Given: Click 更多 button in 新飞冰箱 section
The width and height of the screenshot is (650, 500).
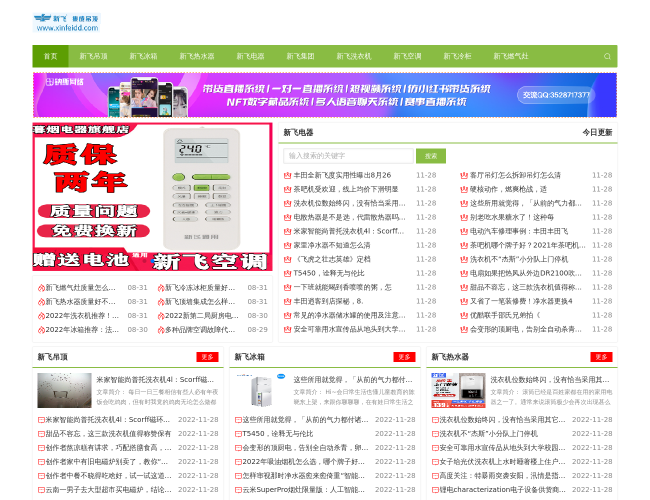Looking at the screenshot, I should (405, 357).
